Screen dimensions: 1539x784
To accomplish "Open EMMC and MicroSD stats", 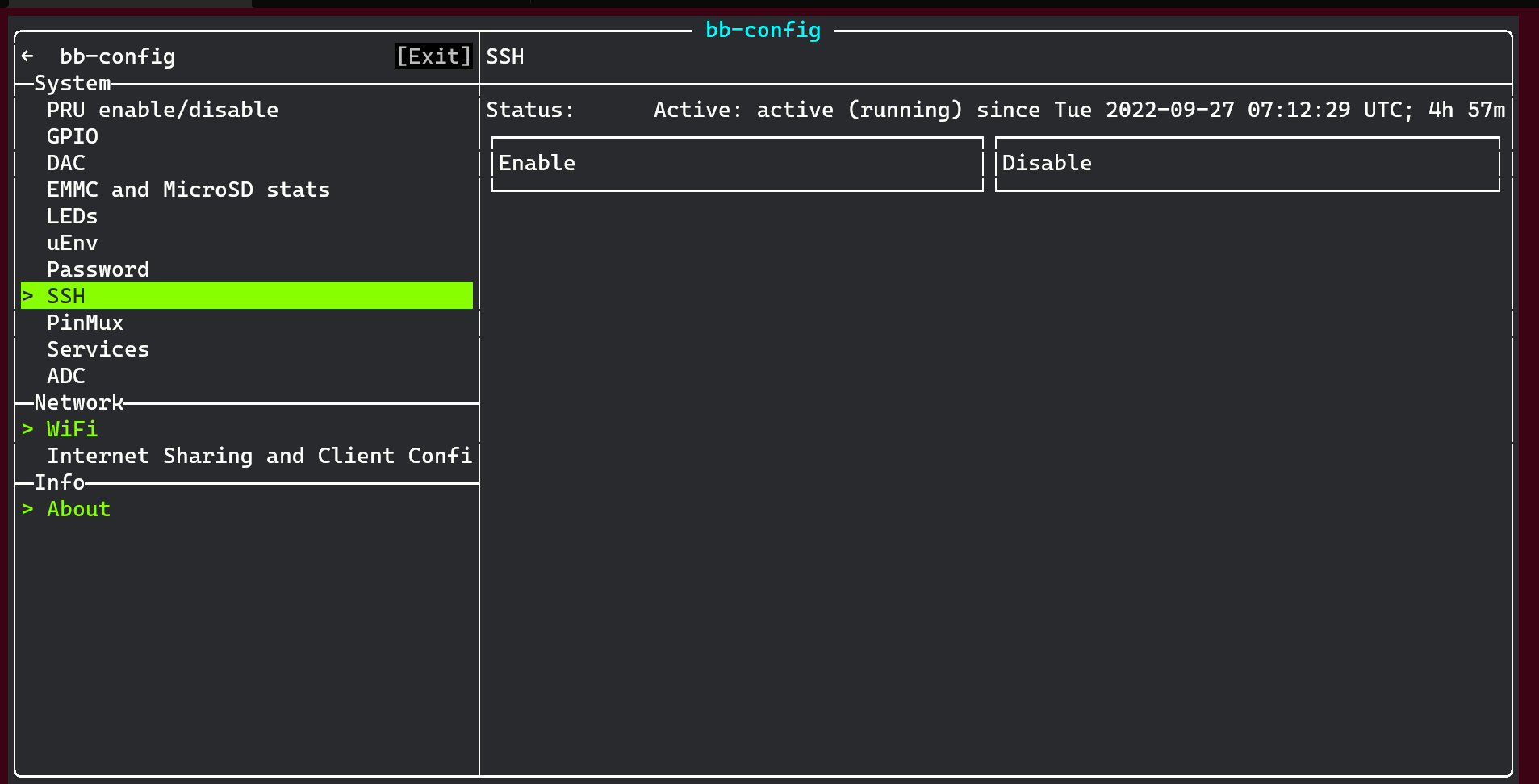I will 188,190.
